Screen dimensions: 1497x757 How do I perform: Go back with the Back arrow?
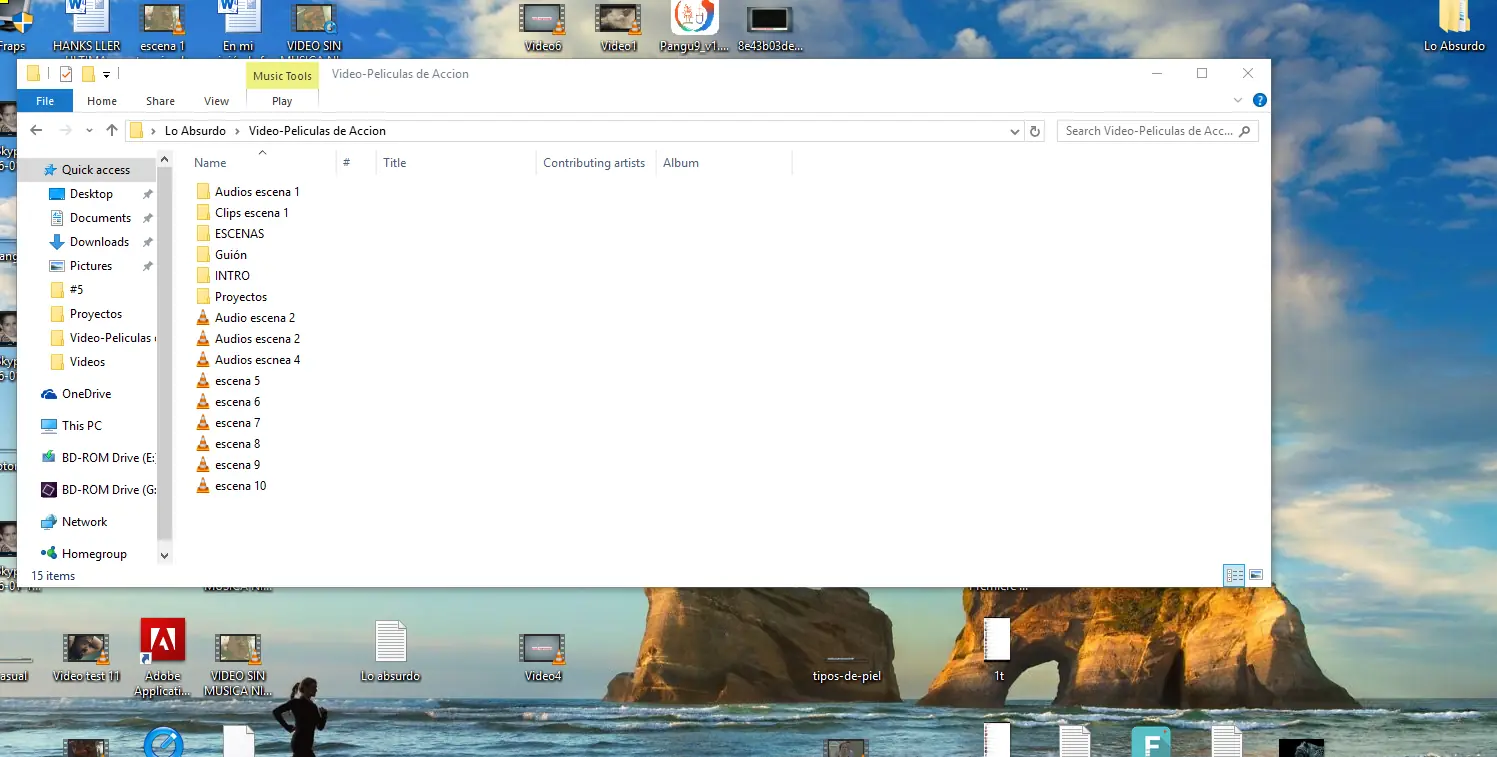[x=36, y=130]
